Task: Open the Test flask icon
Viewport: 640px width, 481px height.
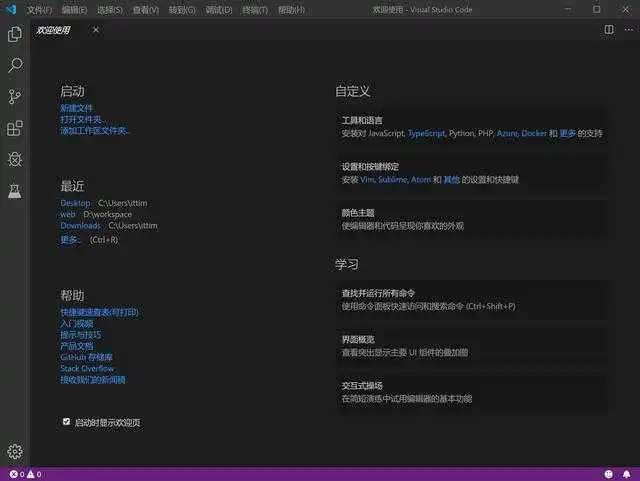Action: [15, 190]
